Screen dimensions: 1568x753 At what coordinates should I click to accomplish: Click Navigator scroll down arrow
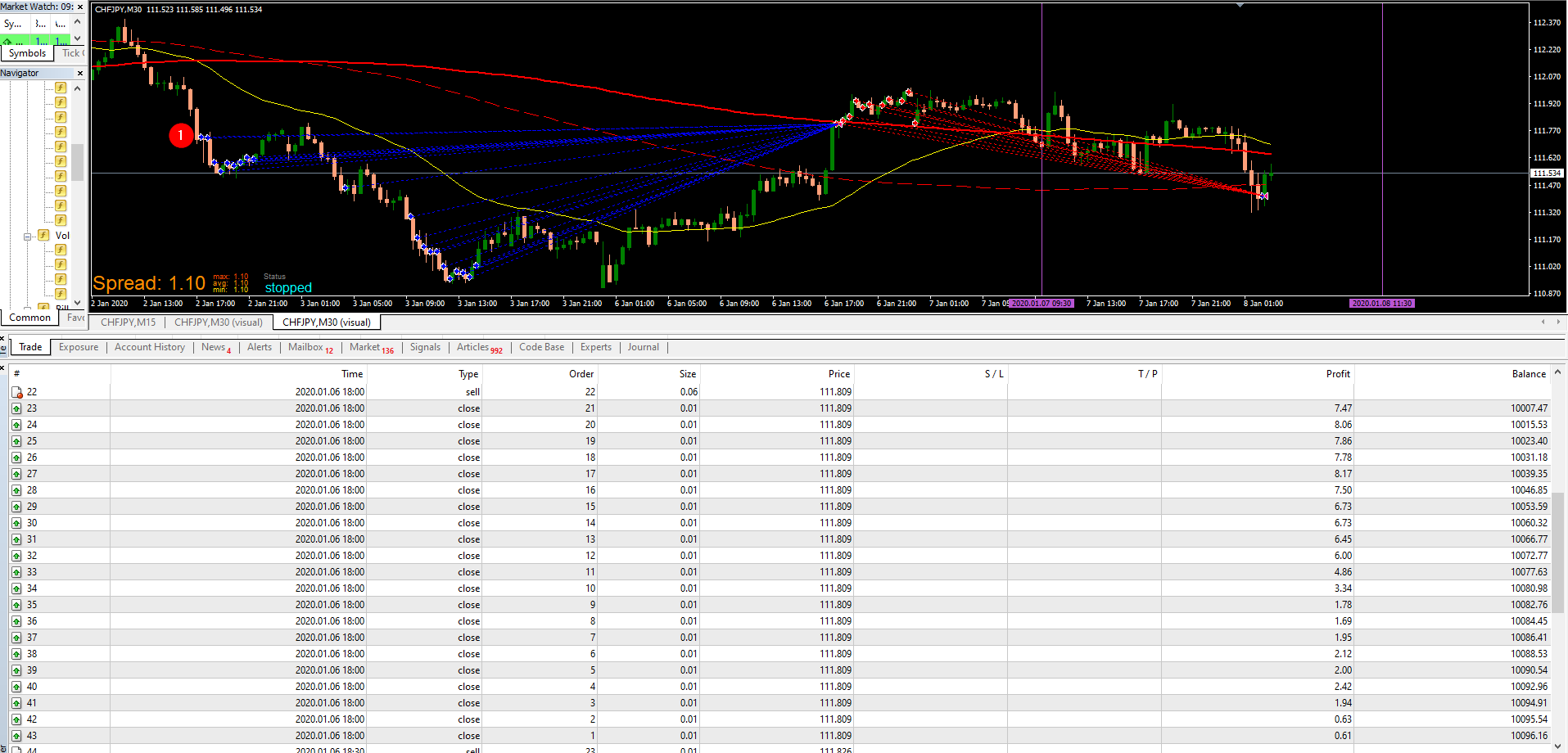pos(78,302)
